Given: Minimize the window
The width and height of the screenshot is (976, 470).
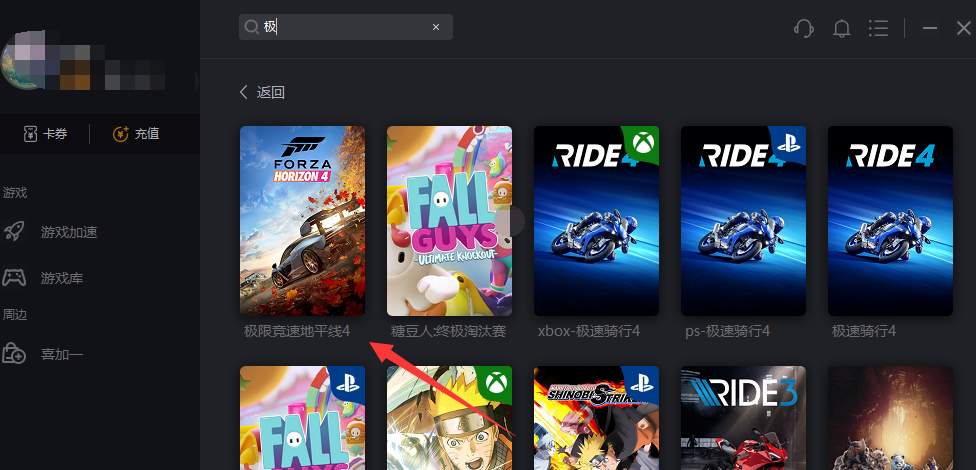Looking at the screenshot, I should (930, 28).
